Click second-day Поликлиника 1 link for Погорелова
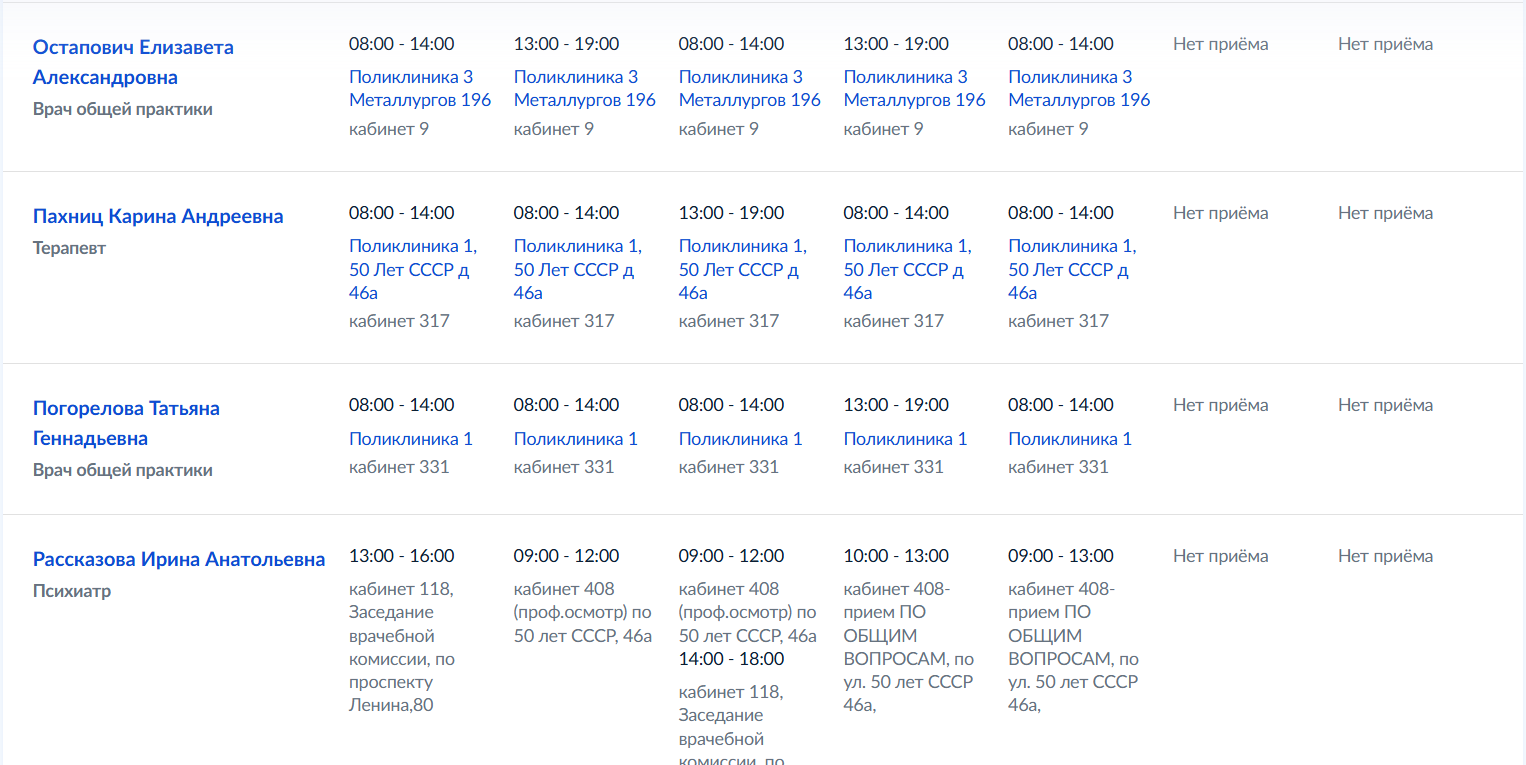The width and height of the screenshot is (1526, 765). tap(576, 439)
